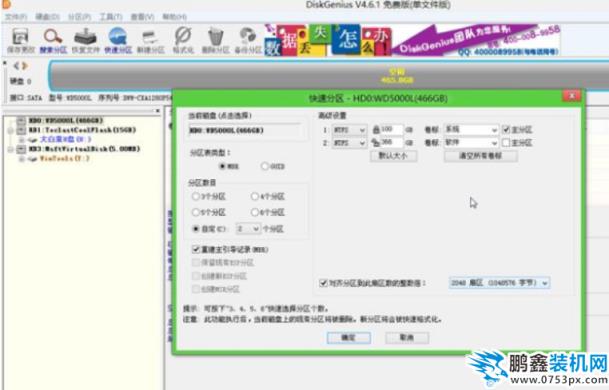The width and height of the screenshot is (609, 390).
Task: Select the GUID partition table type radio
Action: 264,166
